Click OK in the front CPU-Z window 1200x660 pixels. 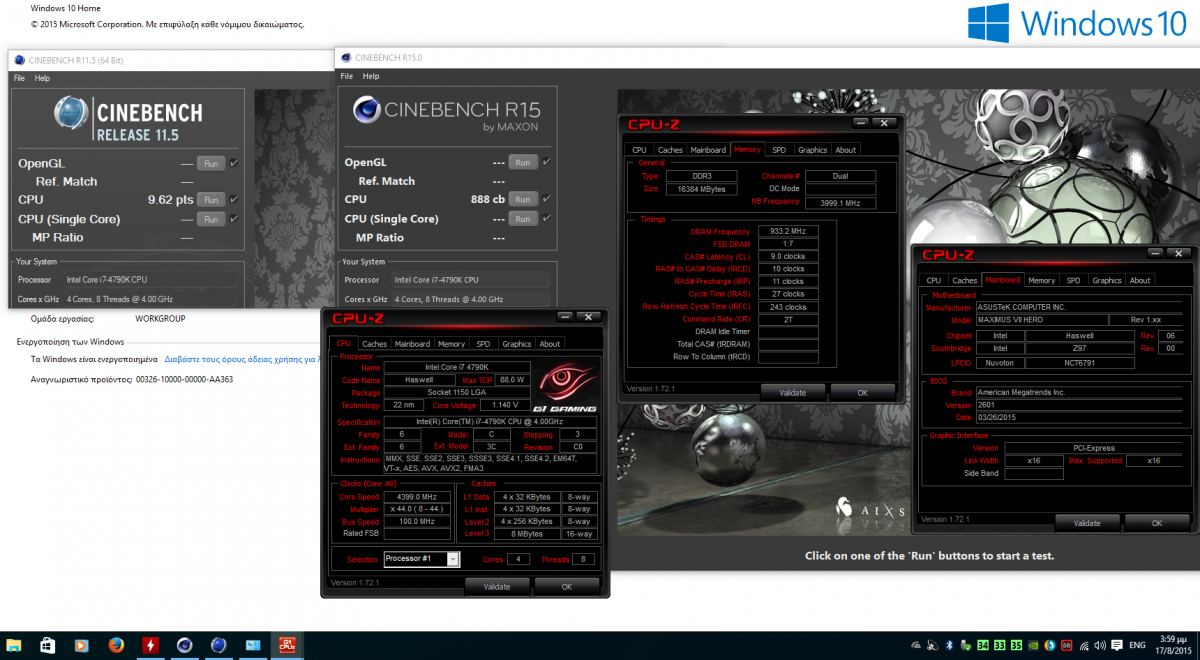click(x=567, y=586)
